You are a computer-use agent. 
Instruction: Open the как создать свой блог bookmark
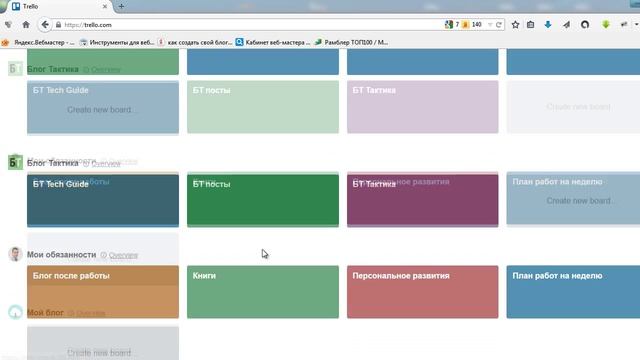coord(195,42)
